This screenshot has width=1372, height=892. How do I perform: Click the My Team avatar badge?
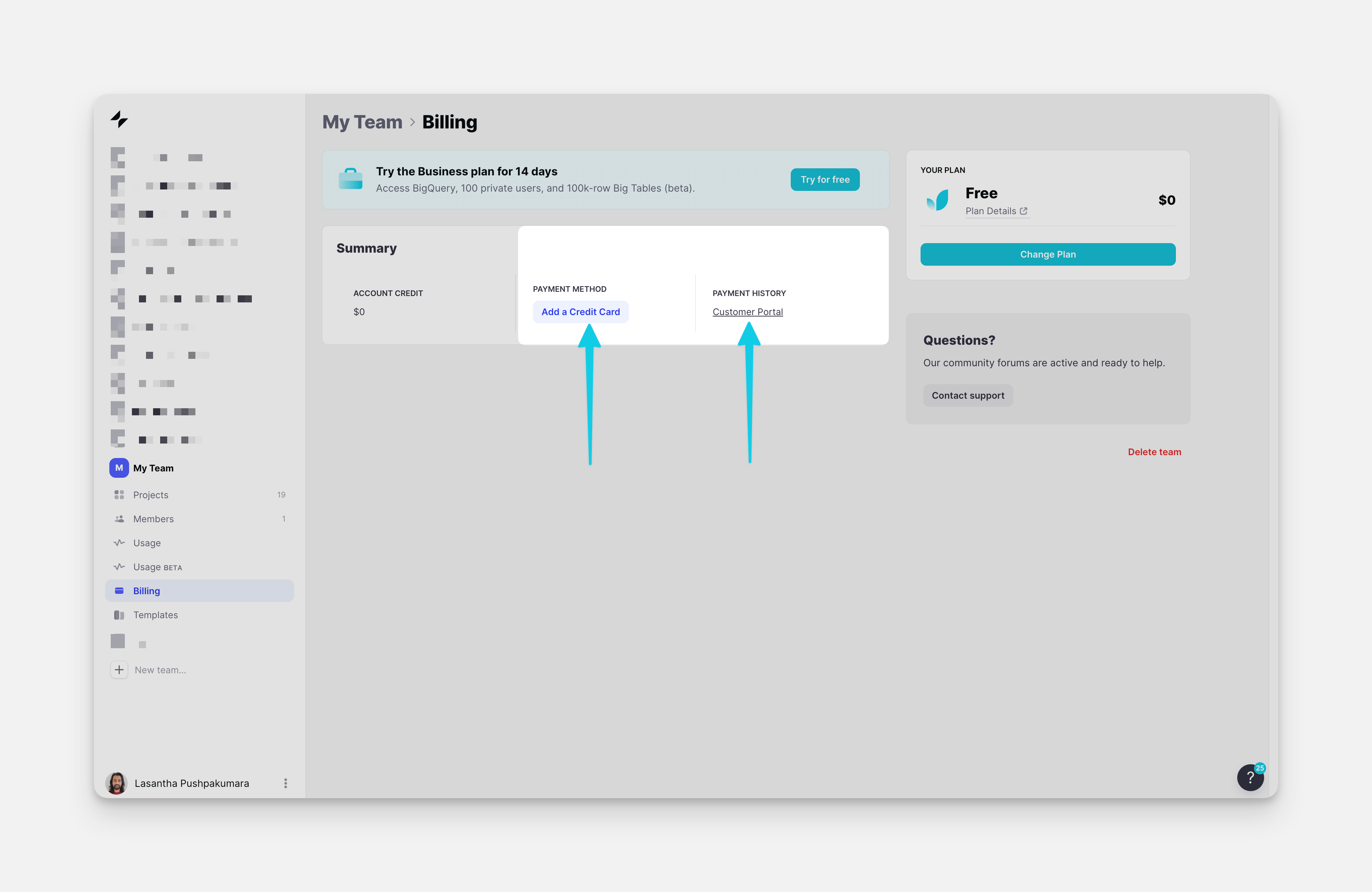click(119, 468)
